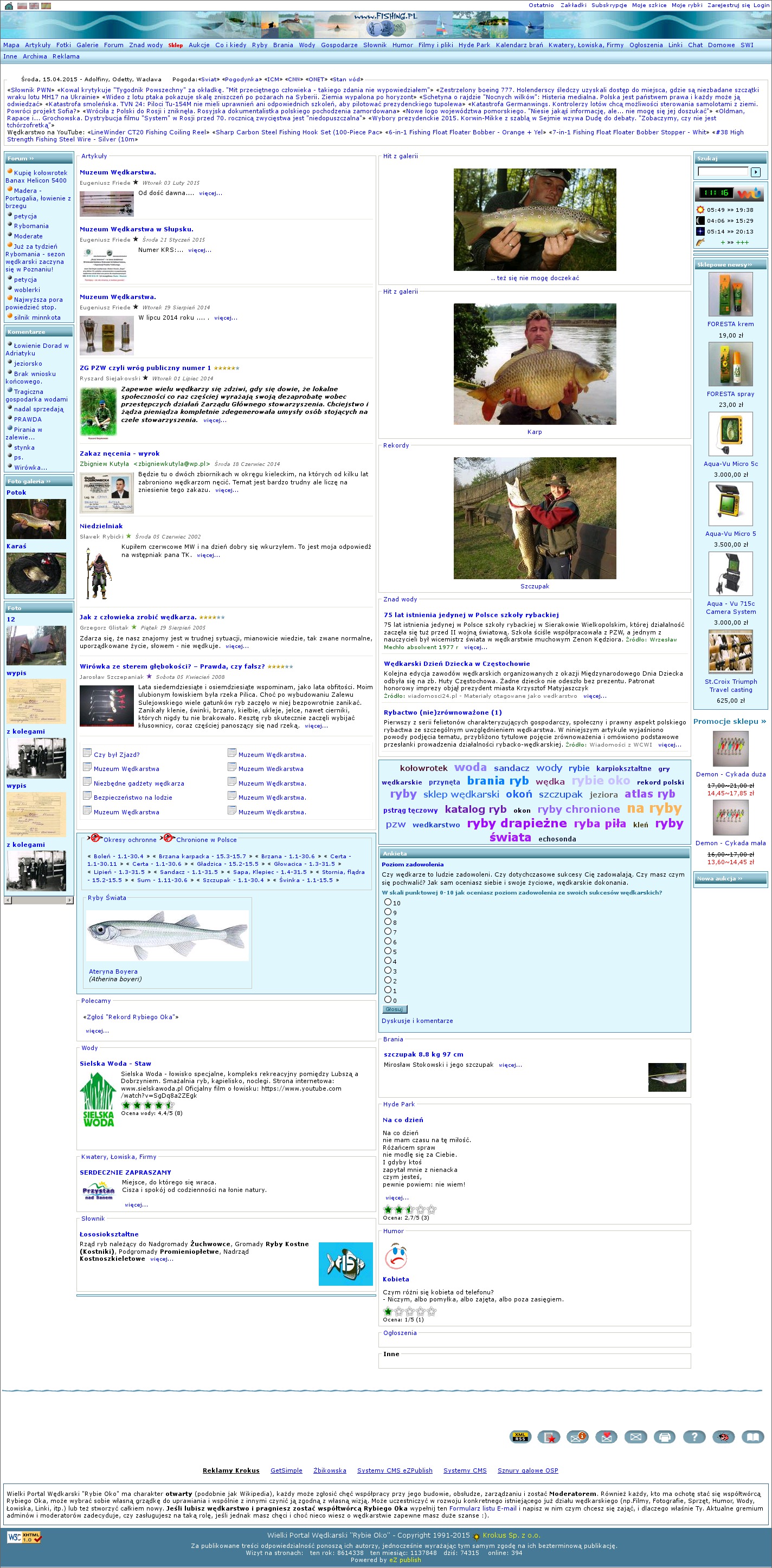
Task: Open the Sklep menu item
Action: [x=175, y=45]
